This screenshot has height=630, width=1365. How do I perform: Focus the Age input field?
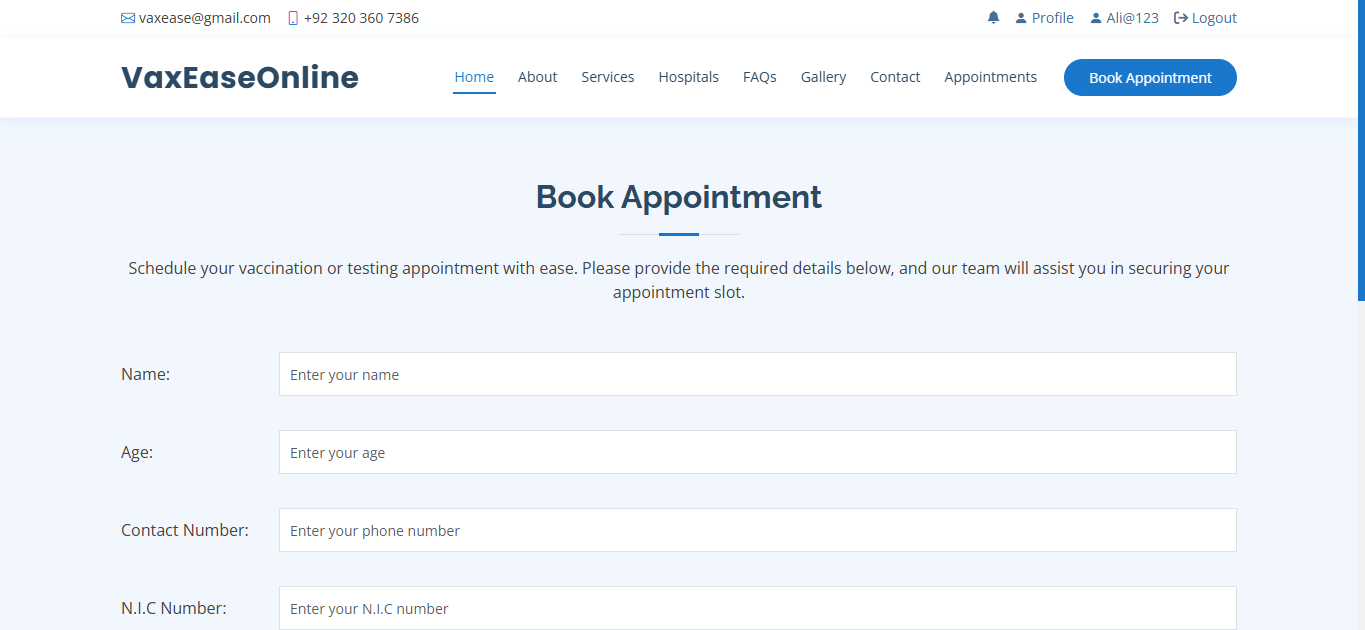[x=757, y=452]
